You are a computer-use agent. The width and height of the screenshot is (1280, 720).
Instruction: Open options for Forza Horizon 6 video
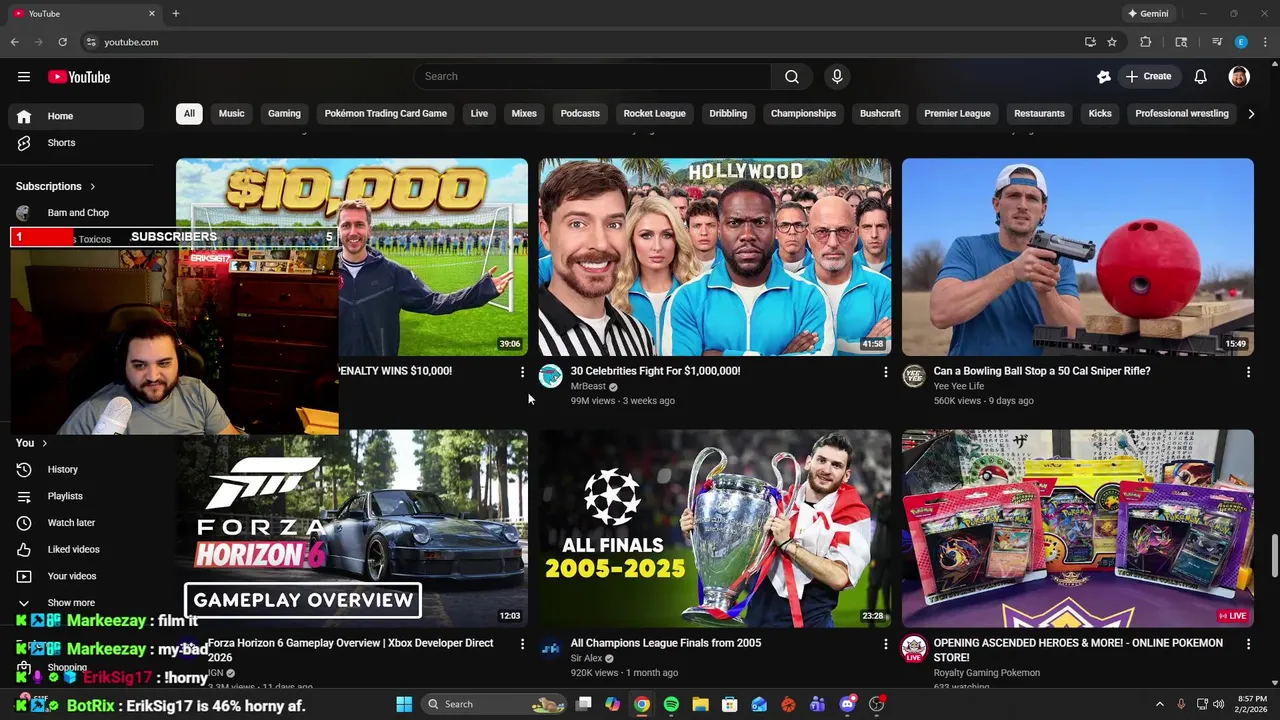(522, 644)
